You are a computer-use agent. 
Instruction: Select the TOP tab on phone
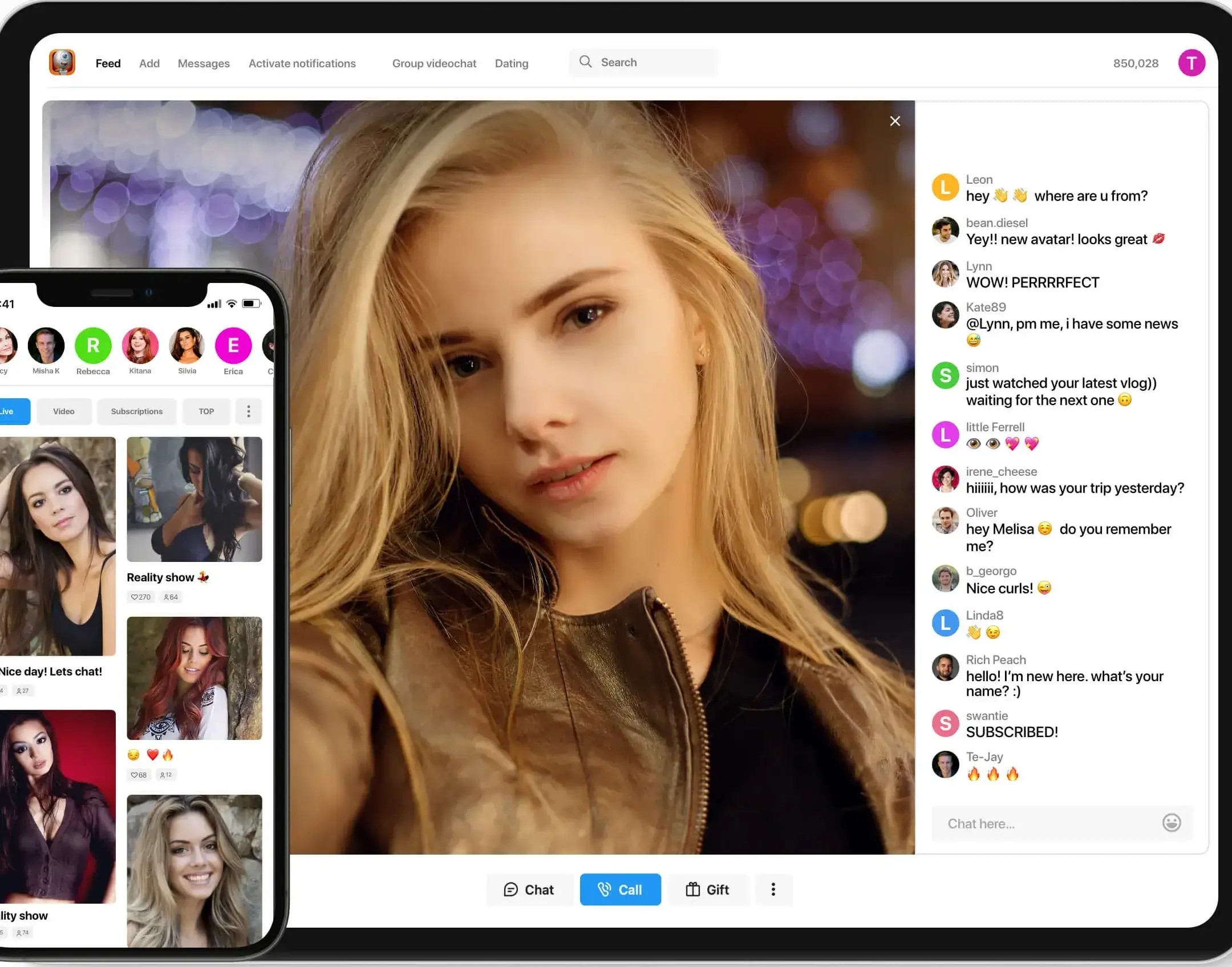[206, 411]
